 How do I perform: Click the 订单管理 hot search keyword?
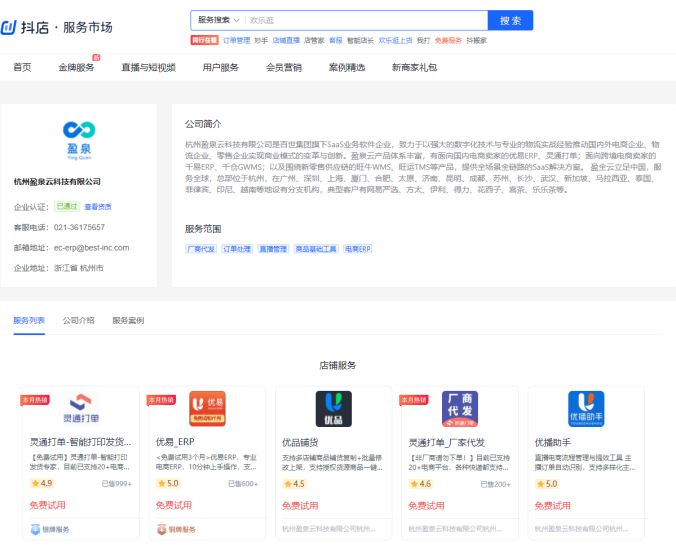236,41
